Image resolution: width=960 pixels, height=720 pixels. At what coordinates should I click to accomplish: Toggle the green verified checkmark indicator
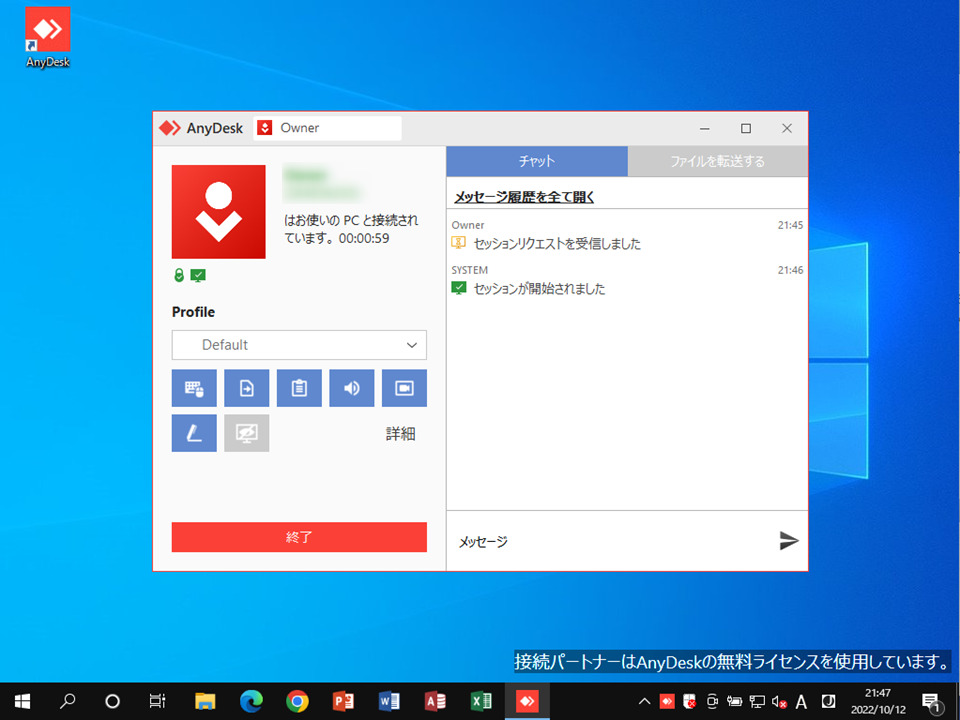197,275
